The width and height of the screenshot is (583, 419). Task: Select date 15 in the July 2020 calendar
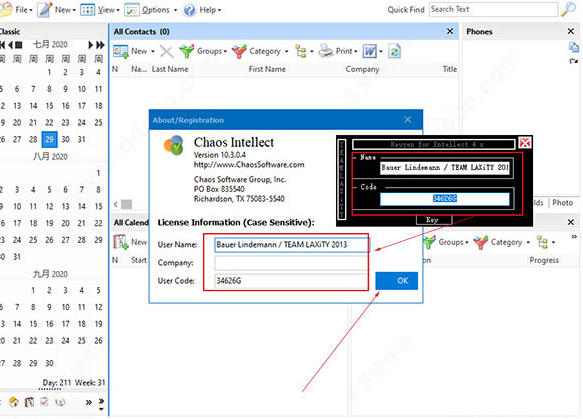pyautogui.click(x=49, y=106)
